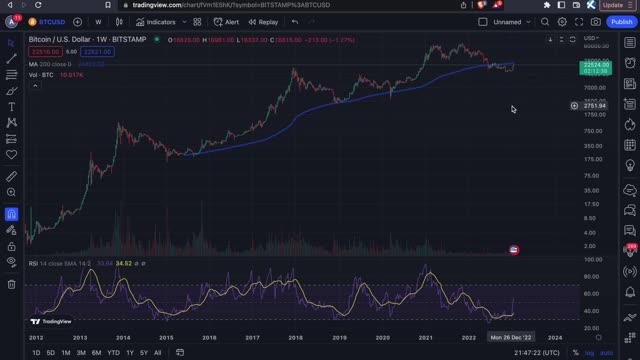The width and height of the screenshot is (640, 360).
Task: Undo the last chart action
Action: pos(295,22)
